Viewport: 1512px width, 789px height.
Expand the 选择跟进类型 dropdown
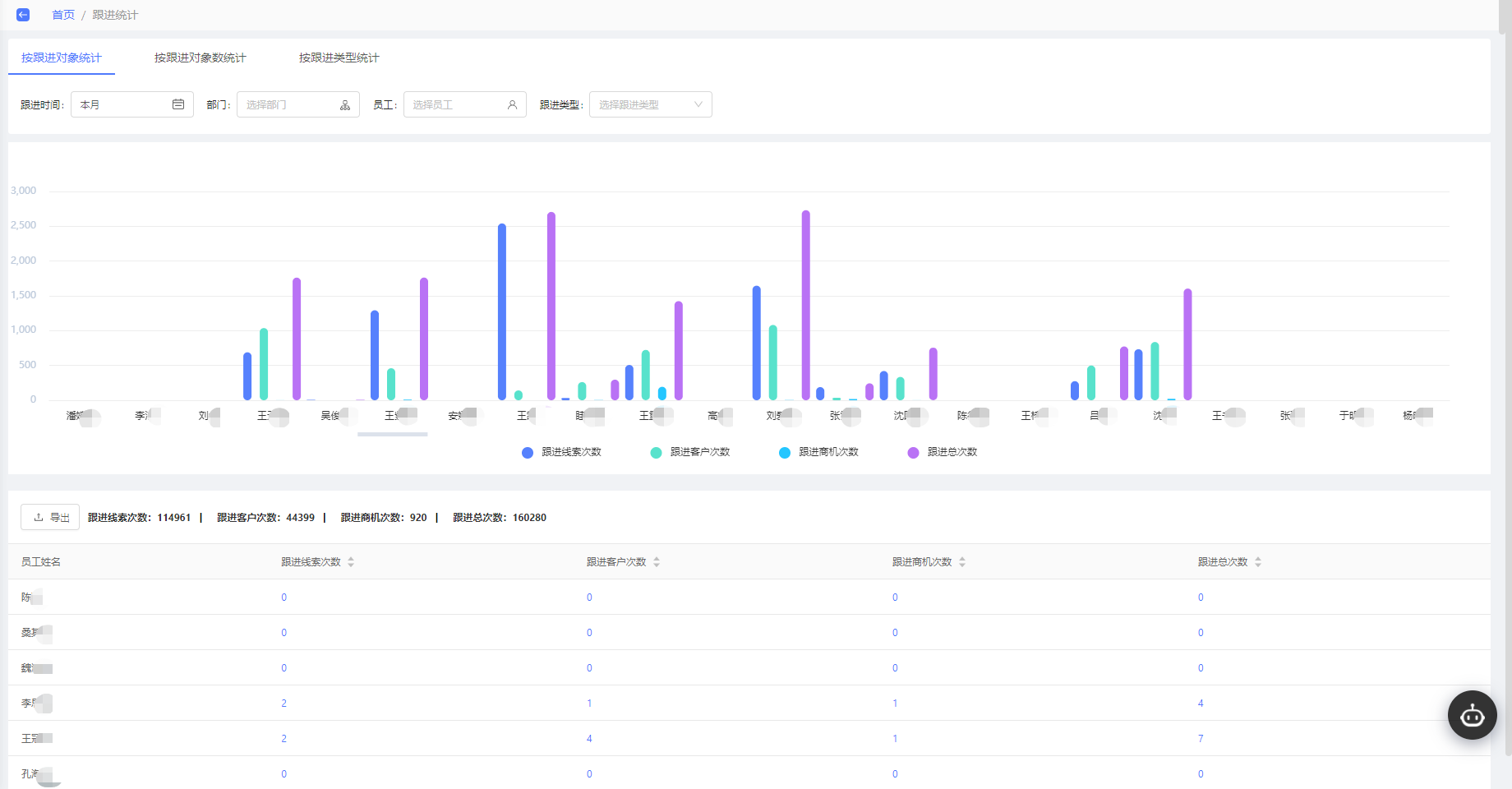click(x=651, y=104)
